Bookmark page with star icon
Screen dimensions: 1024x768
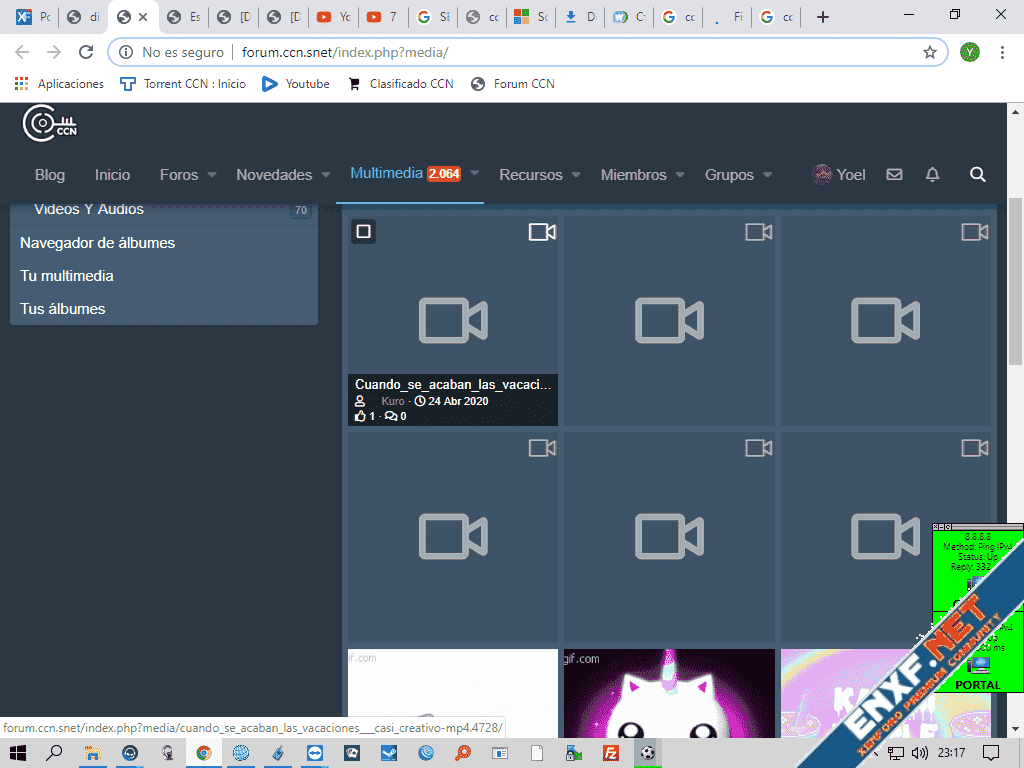pyautogui.click(x=929, y=52)
